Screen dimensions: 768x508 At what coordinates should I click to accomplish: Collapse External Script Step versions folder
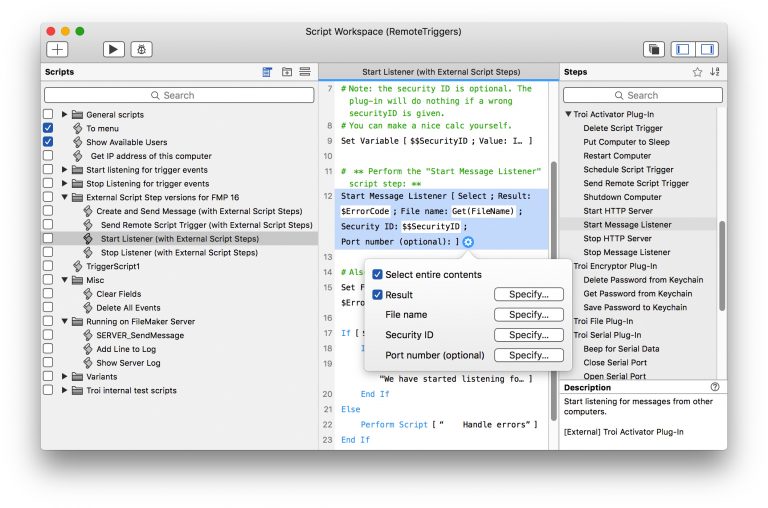[64, 197]
